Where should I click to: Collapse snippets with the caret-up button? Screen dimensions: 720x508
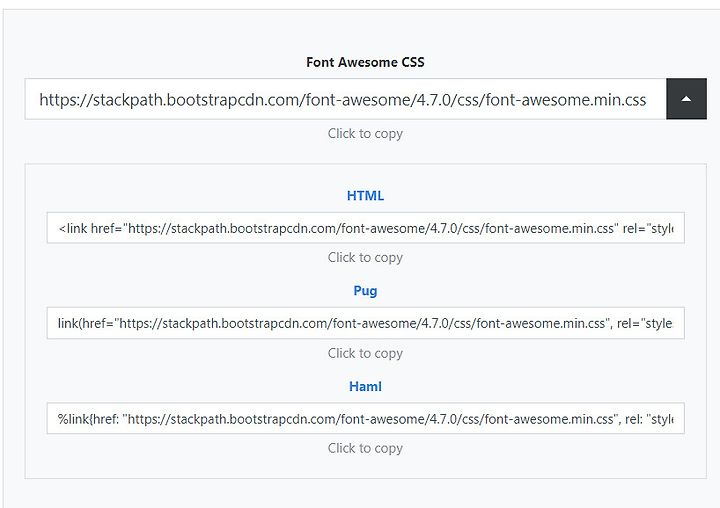(686, 99)
